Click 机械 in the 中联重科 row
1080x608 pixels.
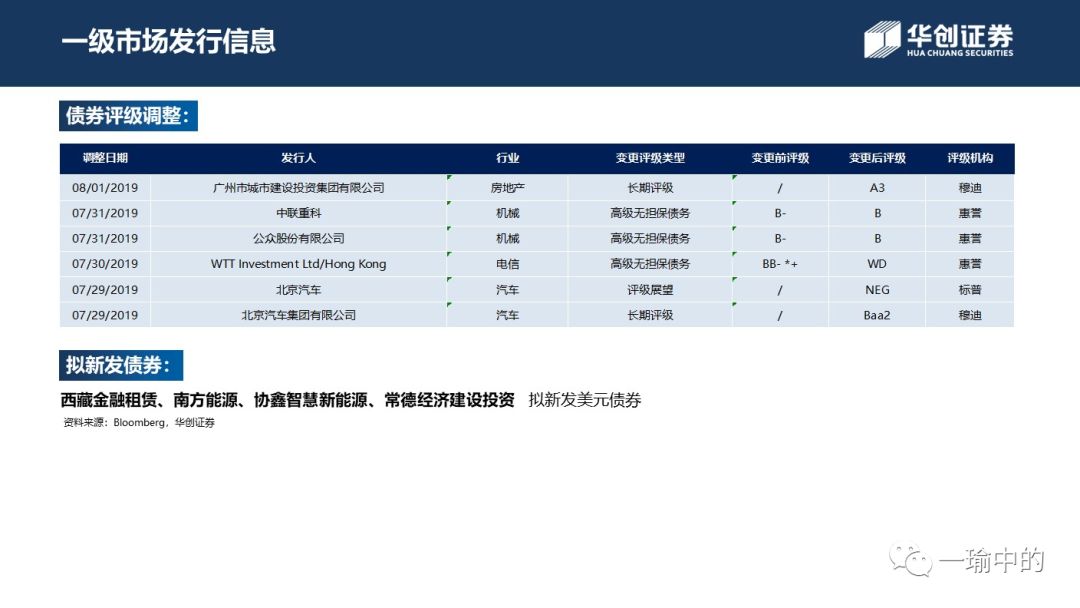(x=508, y=213)
